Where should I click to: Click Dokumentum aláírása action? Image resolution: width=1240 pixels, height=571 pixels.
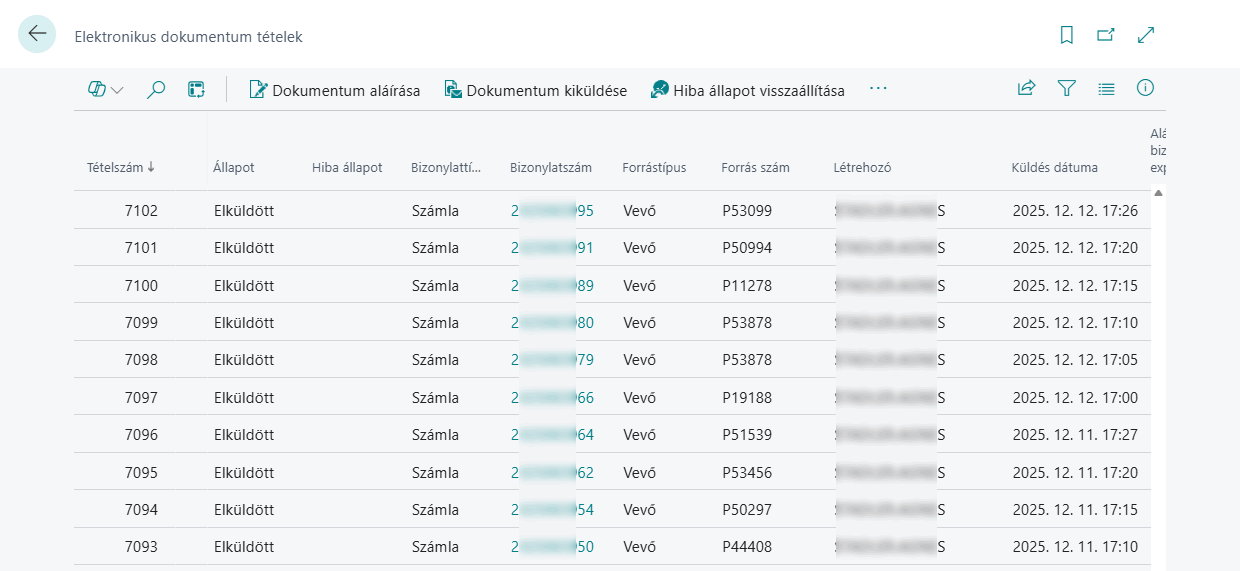(x=335, y=90)
